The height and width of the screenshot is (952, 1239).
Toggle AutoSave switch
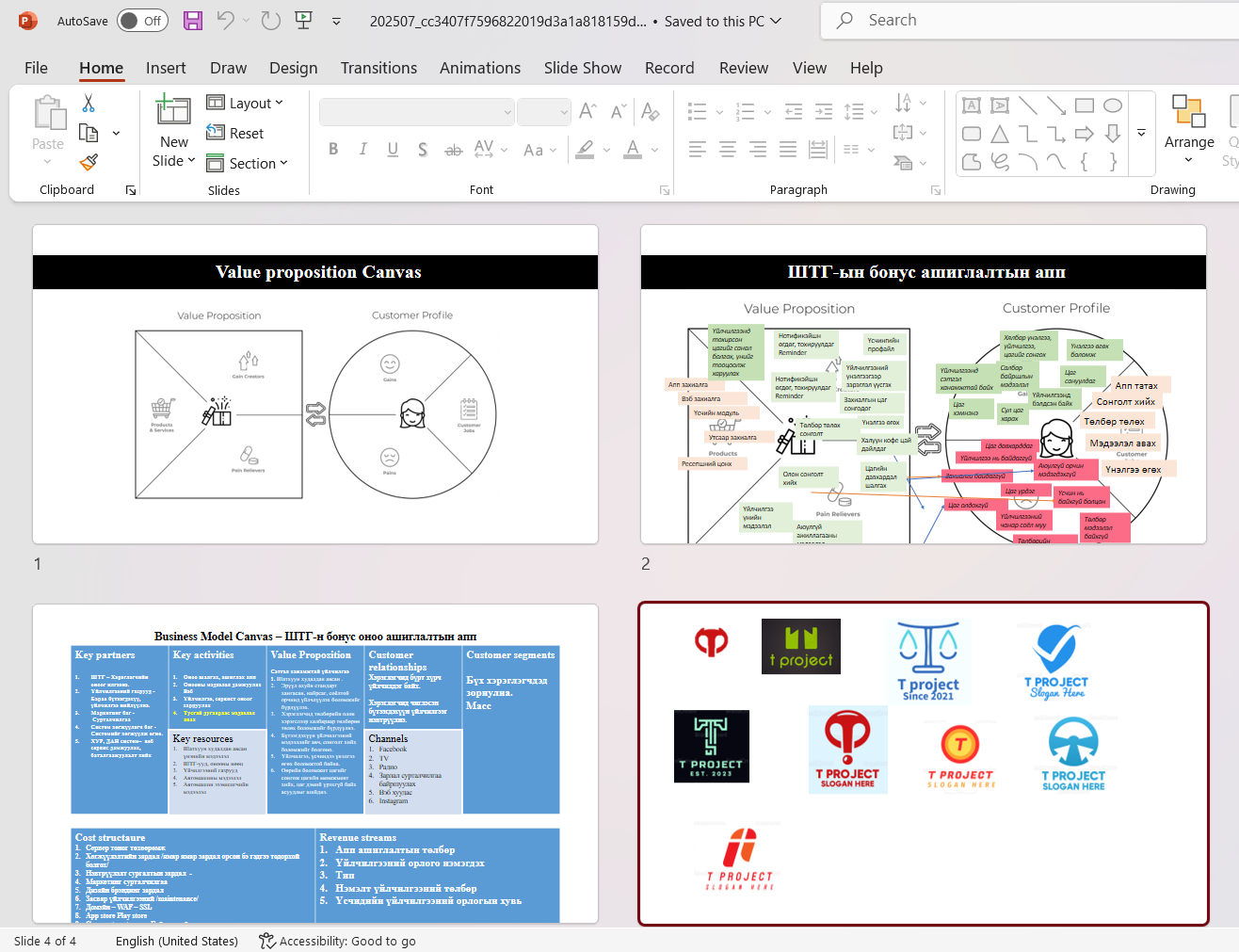142,21
